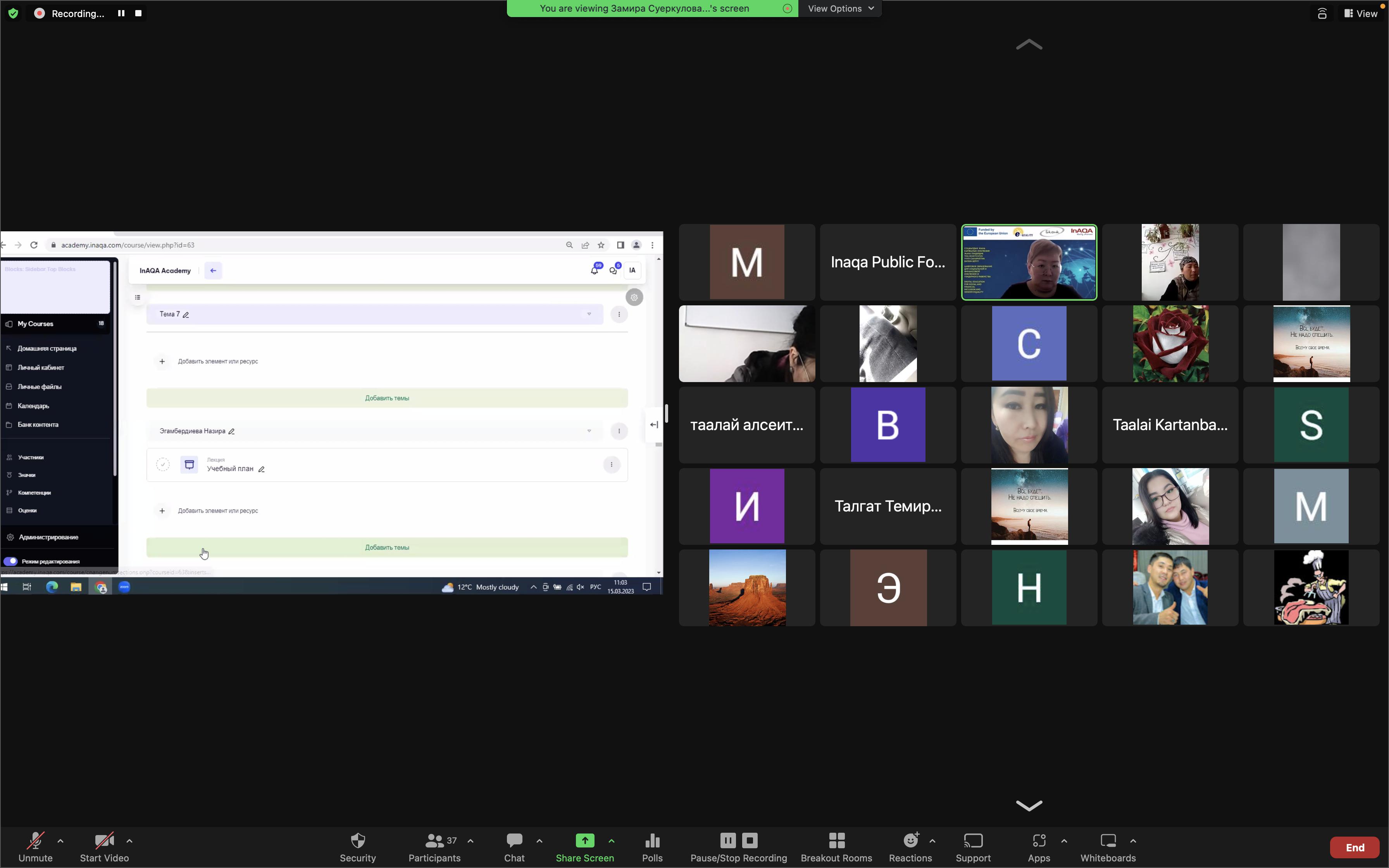
Task: Collapse the right block drawer arrow
Action: pyautogui.click(x=654, y=425)
